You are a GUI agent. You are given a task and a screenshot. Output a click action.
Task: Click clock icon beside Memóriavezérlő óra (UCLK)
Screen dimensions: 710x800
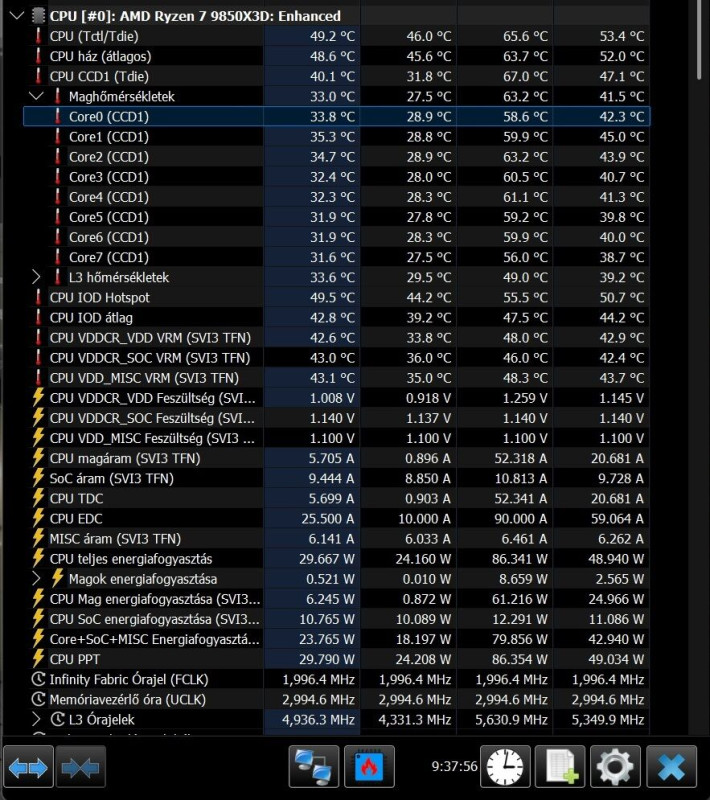38,699
